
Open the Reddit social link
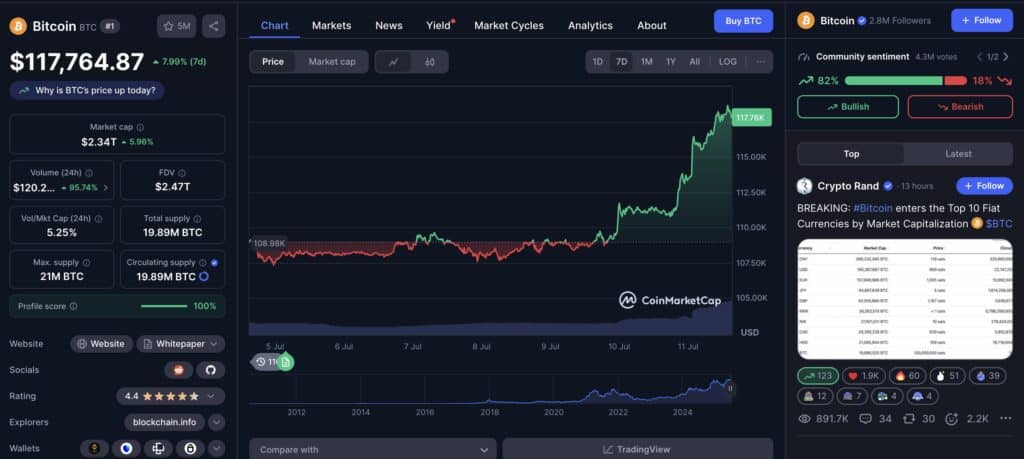click(x=179, y=370)
